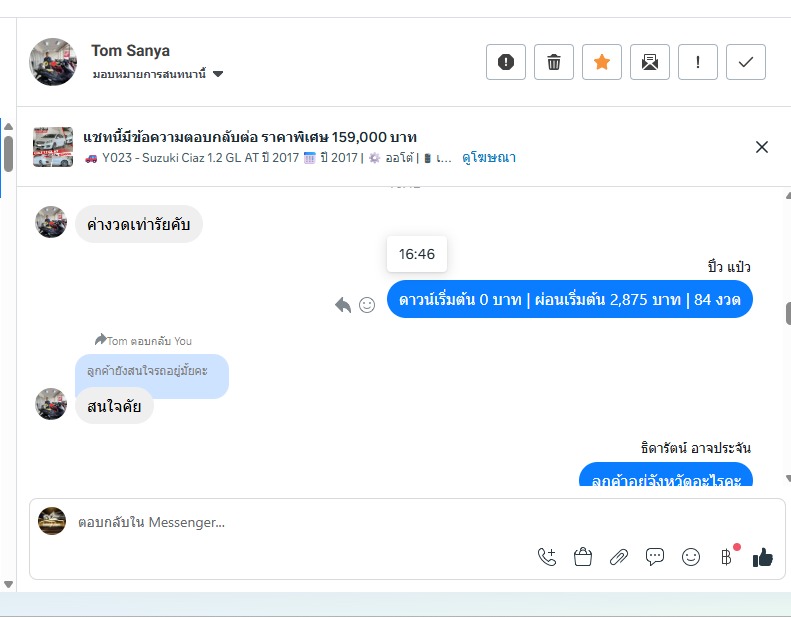Open the emoji picker in composer
791x617 pixels.
[691, 557]
